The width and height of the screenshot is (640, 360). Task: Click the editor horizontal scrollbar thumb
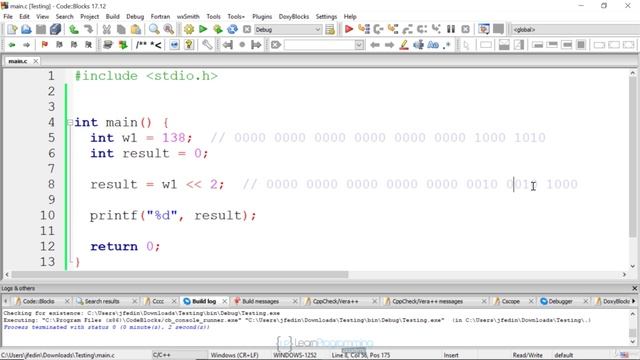(x=180, y=274)
